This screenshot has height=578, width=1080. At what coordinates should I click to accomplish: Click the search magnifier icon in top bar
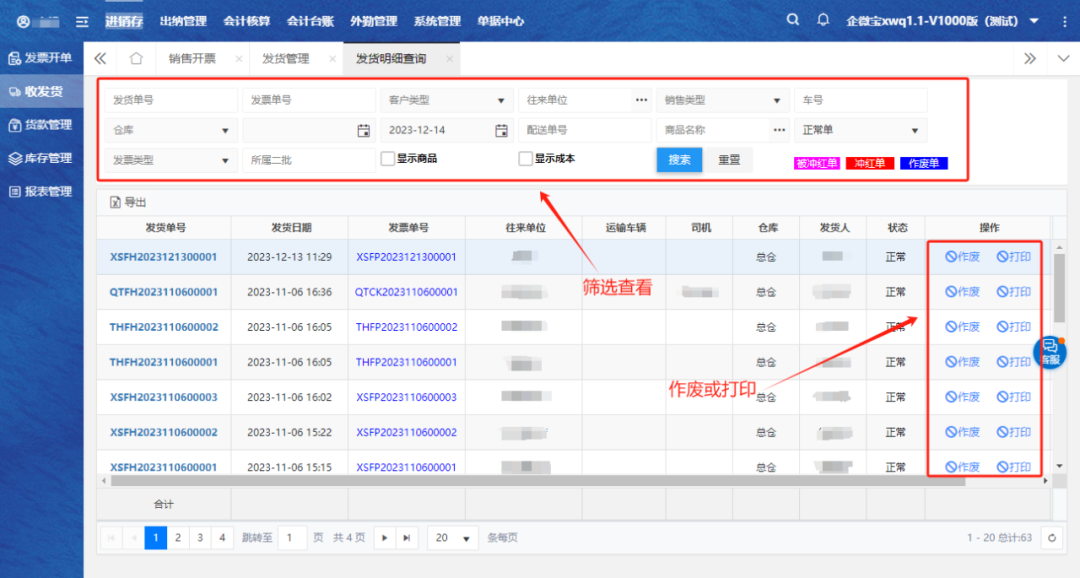[x=793, y=20]
